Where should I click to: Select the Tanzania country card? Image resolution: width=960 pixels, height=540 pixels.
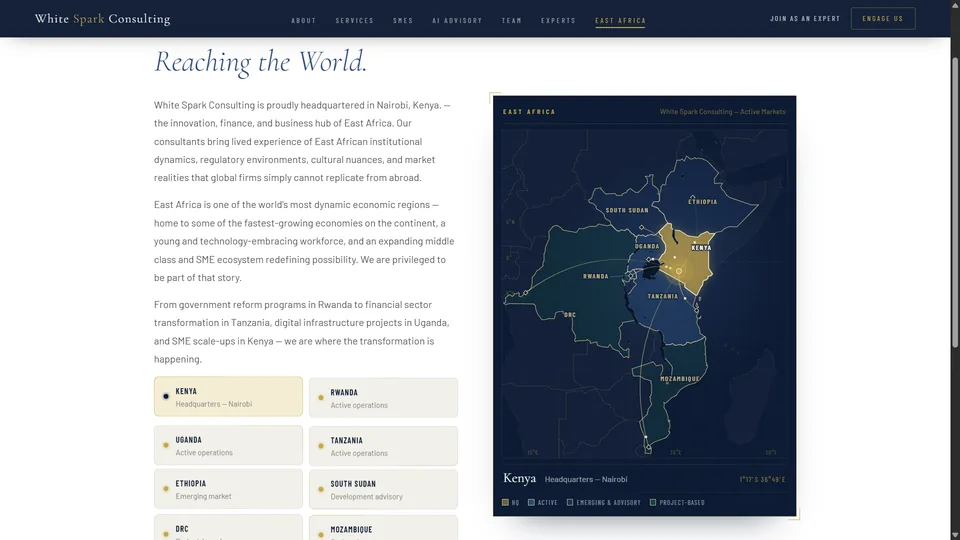383,446
